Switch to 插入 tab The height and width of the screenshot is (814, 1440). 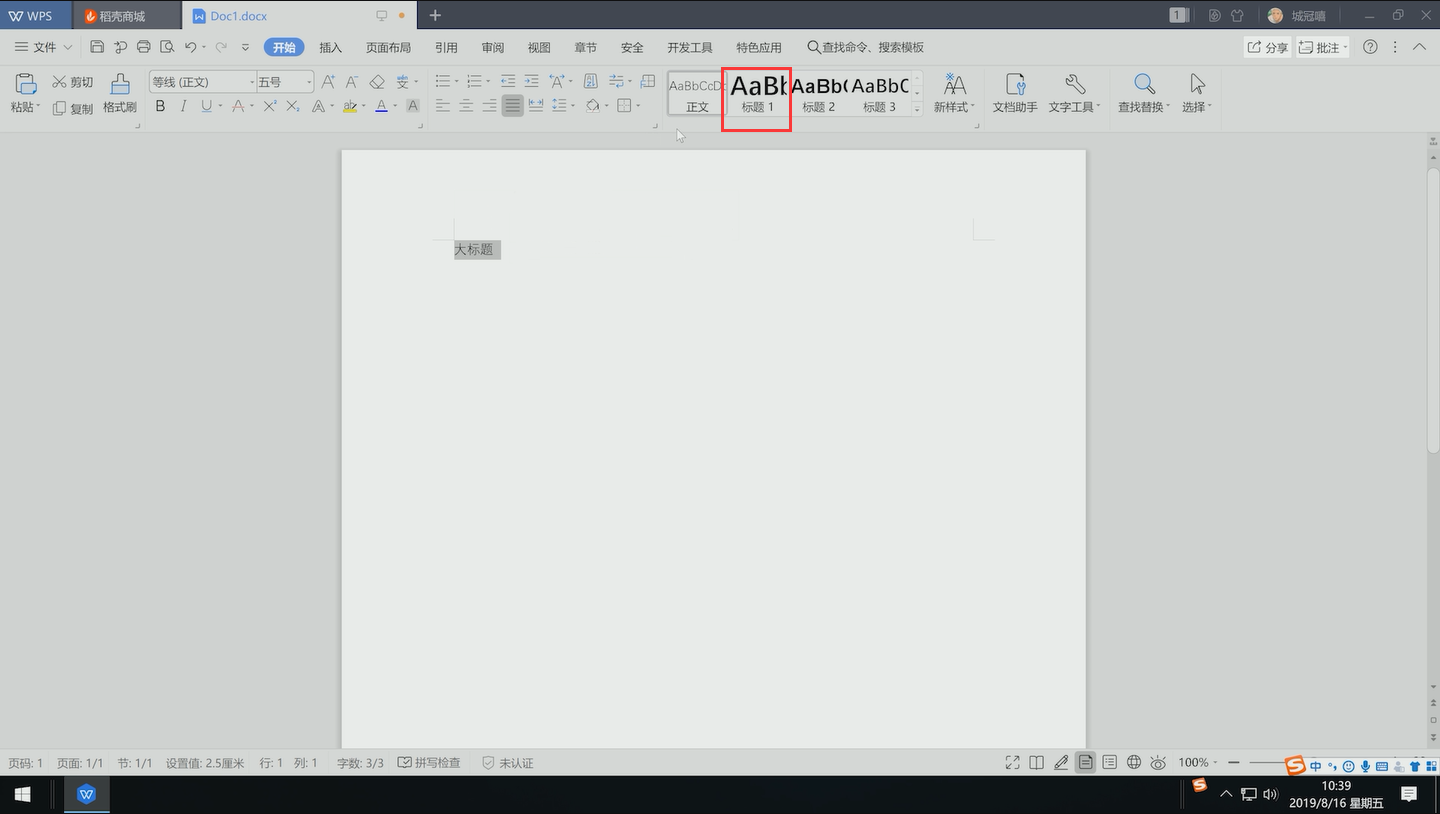pos(331,47)
